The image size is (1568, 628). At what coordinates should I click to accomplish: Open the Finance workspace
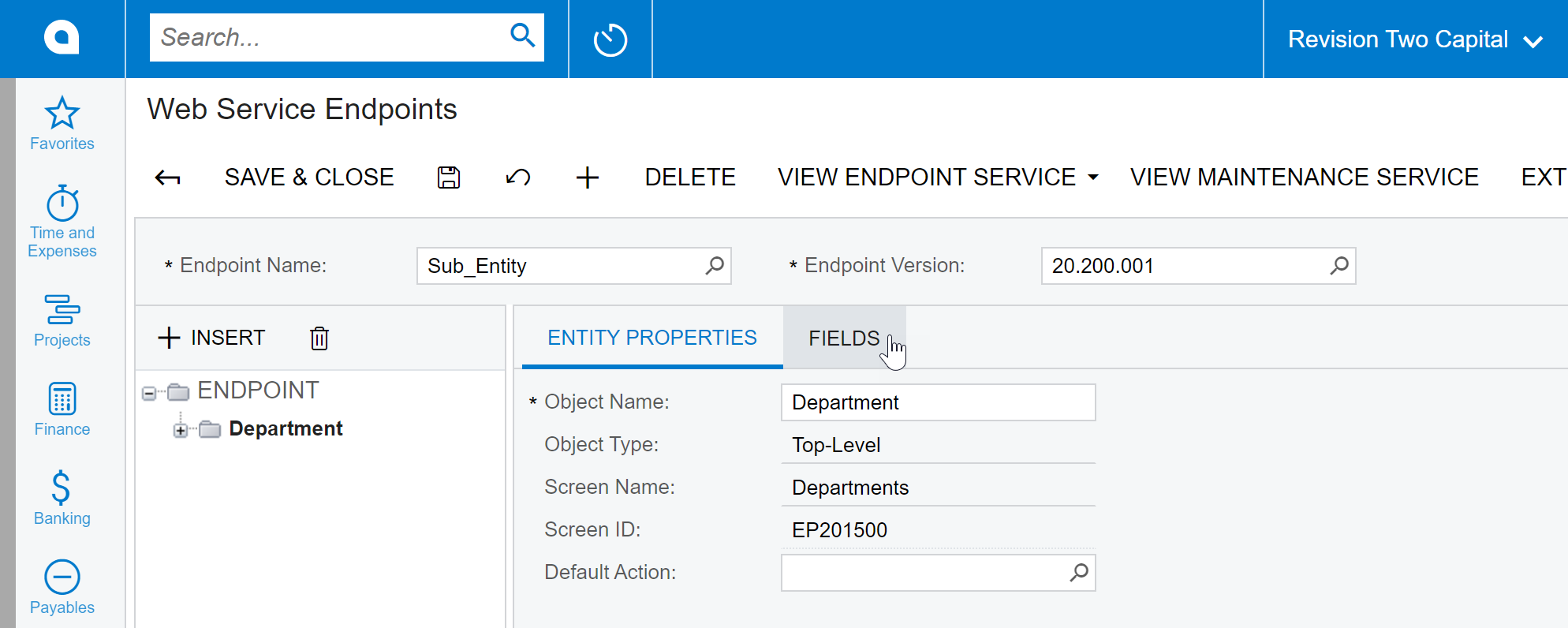(62, 409)
